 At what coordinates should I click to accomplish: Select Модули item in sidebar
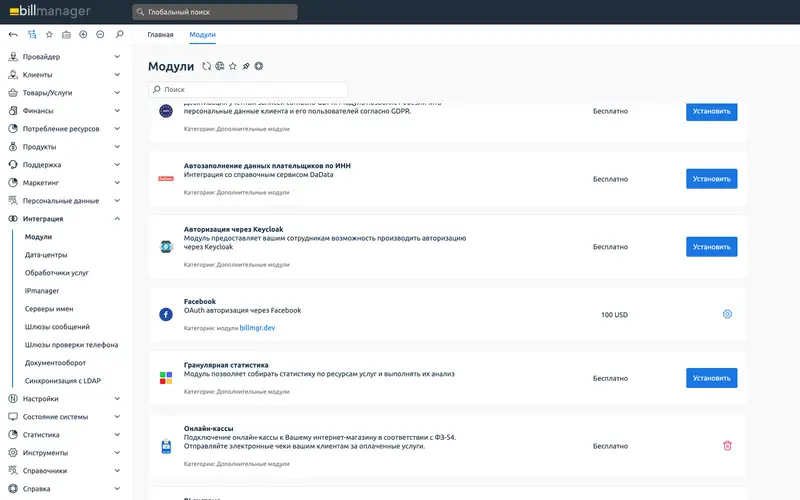point(38,237)
